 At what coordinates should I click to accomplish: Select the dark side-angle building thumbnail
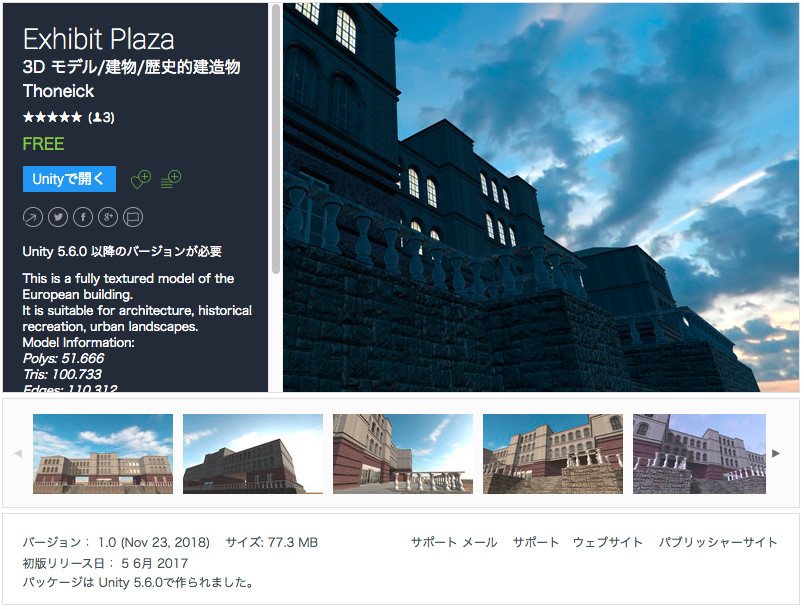[253, 454]
